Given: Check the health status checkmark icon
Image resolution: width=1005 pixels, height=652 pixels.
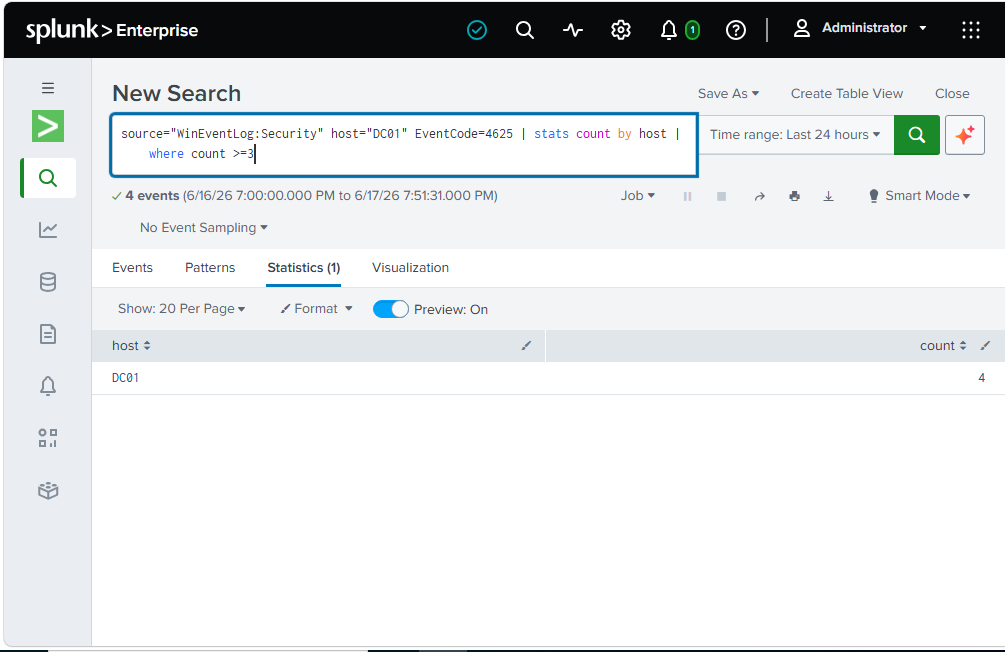Looking at the screenshot, I should pyautogui.click(x=476, y=29).
